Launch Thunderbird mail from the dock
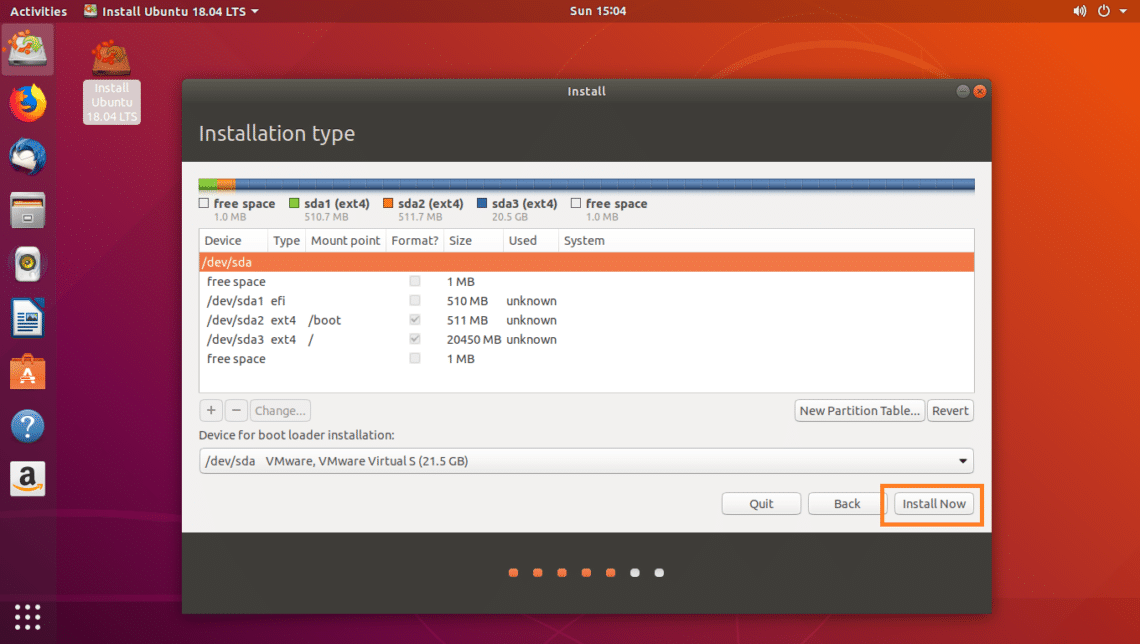The width and height of the screenshot is (1140, 644). click(28, 157)
